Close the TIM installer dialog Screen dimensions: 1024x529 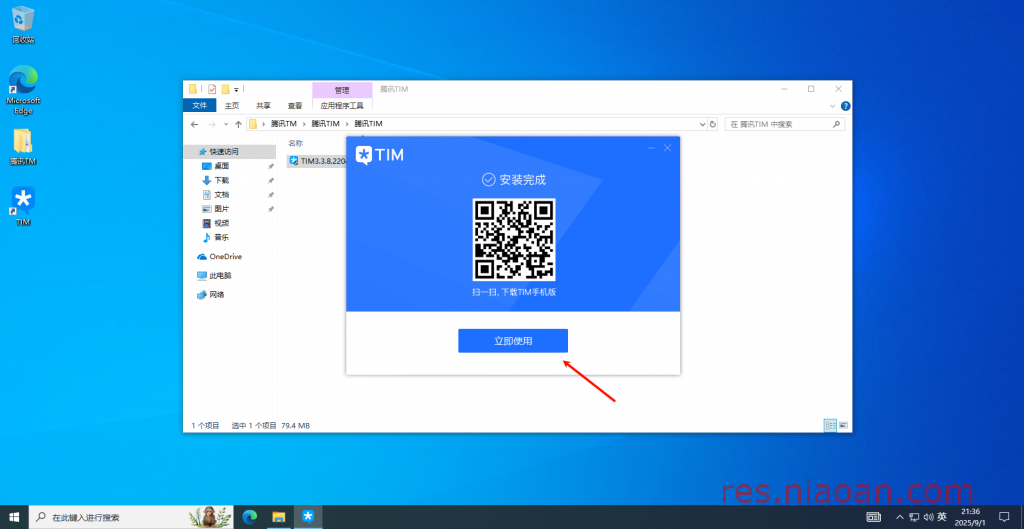pyautogui.click(x=667, y=148)
